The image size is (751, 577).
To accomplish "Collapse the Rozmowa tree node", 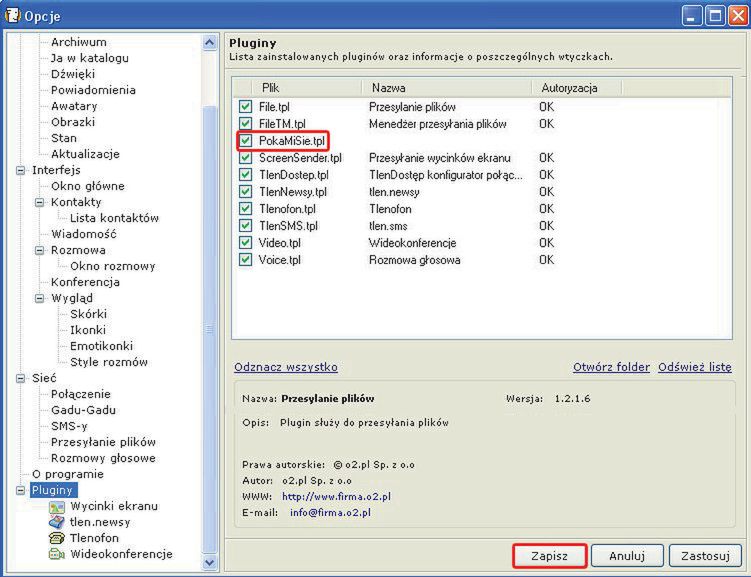I will click(x=39, y=250).
